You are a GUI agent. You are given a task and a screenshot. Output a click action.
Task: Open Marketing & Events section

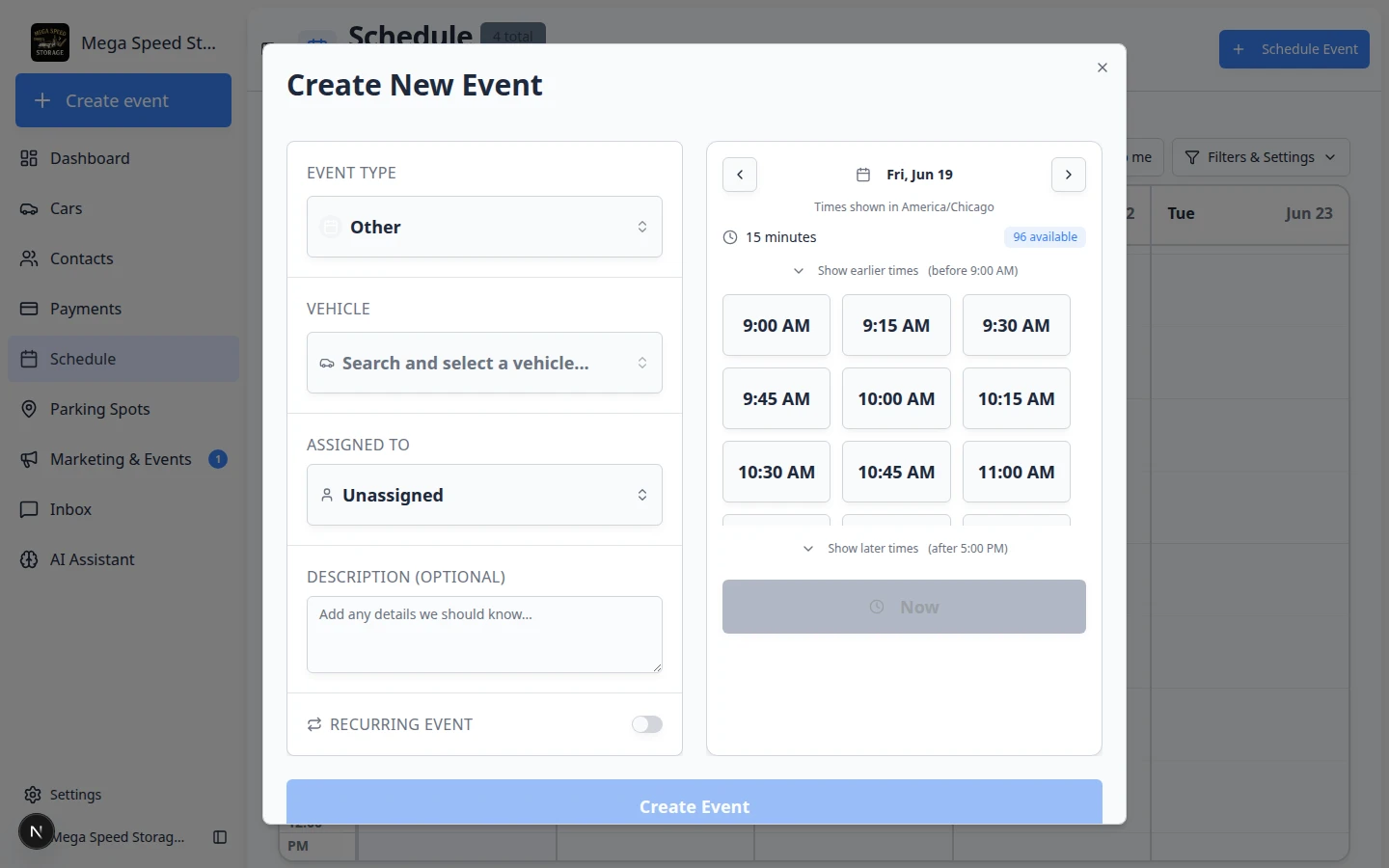(x=123, y=459)
